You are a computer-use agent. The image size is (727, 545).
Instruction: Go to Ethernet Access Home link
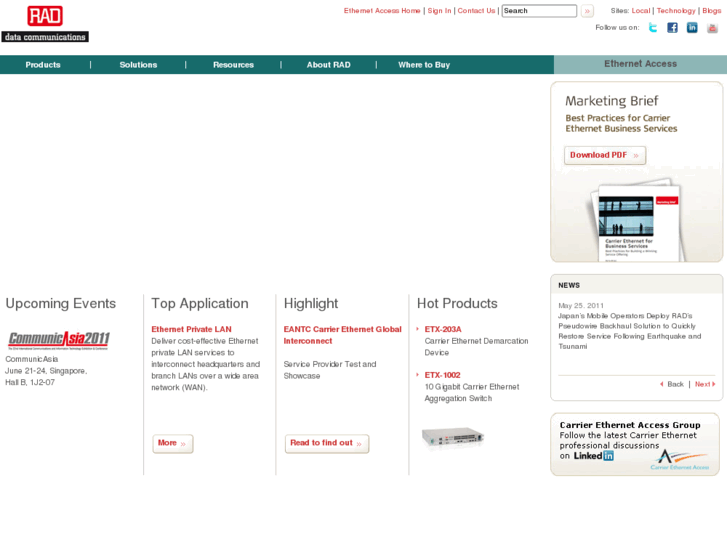point(382,11)
